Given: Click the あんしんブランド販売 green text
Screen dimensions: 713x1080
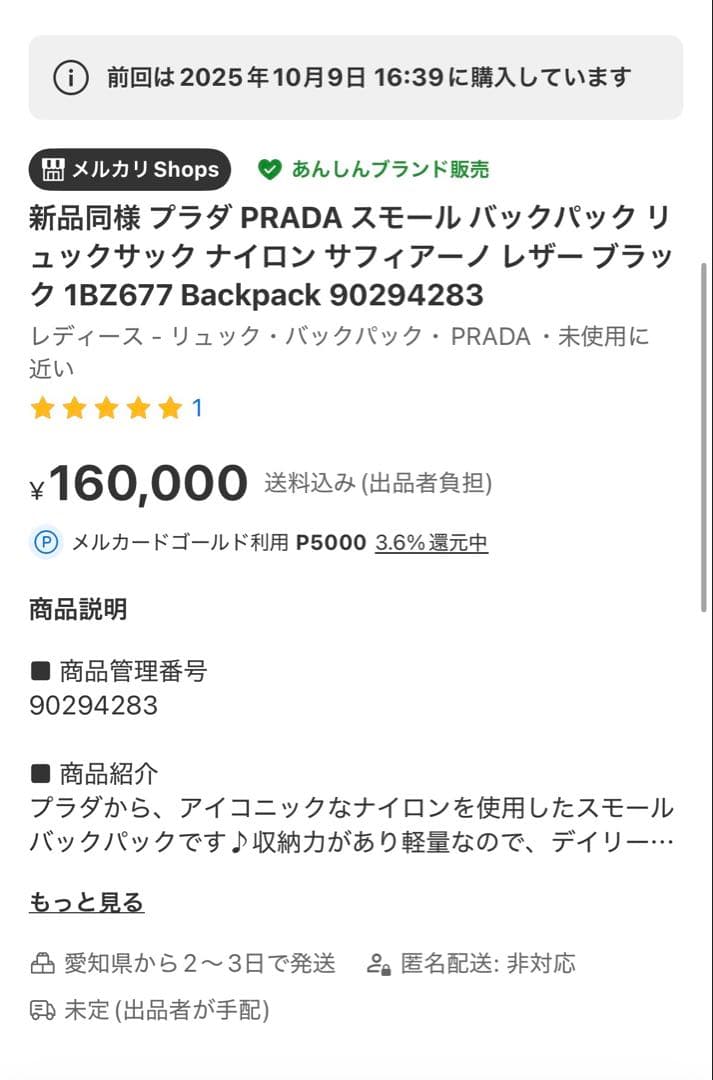Looking at the screenshot, I should click(390, 169).
